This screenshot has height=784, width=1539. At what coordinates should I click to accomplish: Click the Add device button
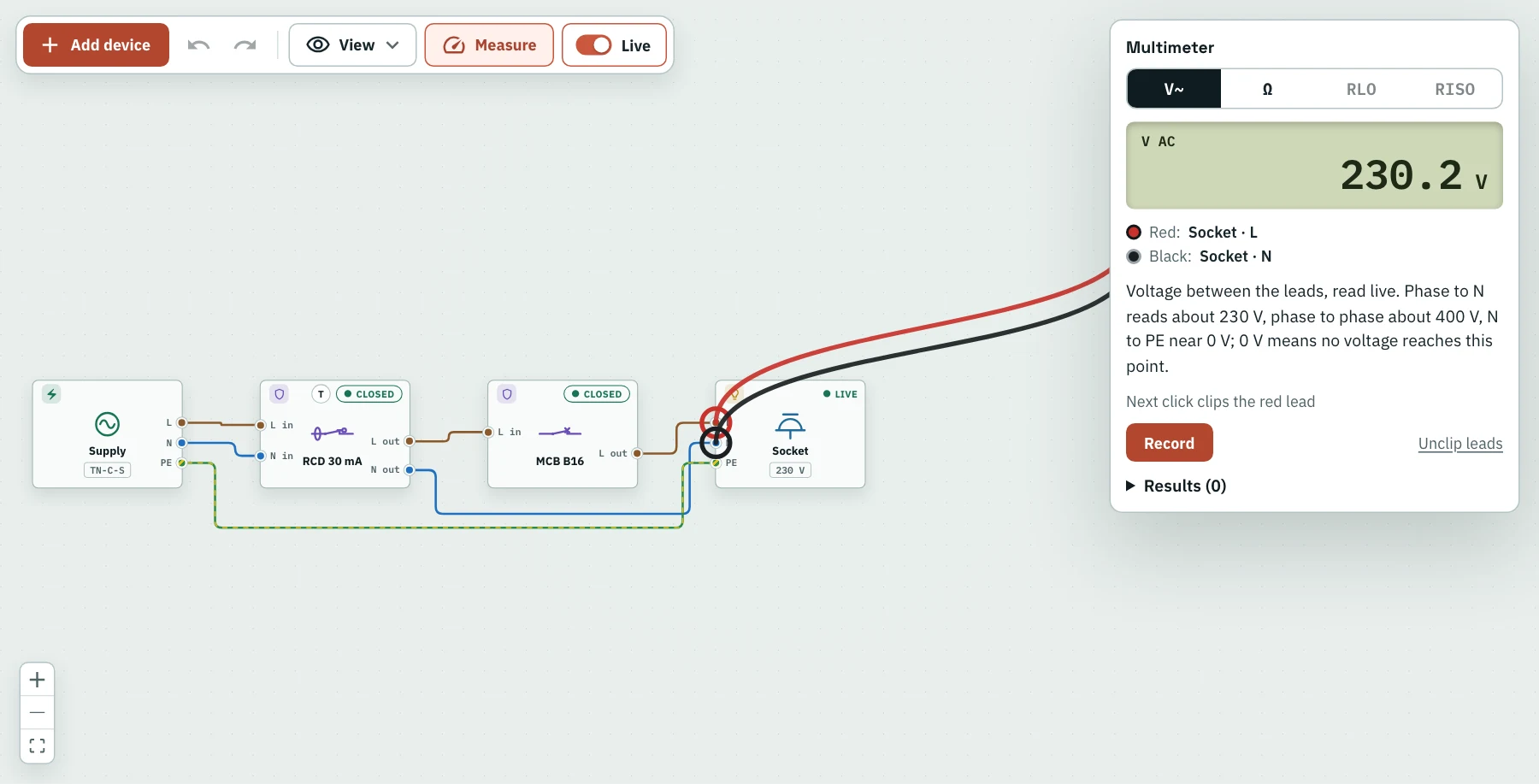click(x=96, y=45)
